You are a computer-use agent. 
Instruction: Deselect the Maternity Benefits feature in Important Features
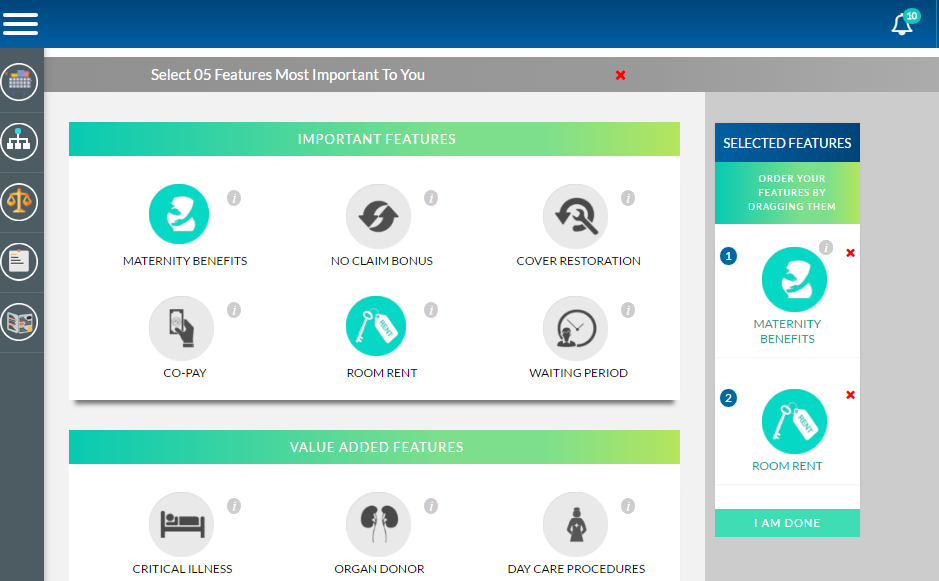[x=179, y=215]
